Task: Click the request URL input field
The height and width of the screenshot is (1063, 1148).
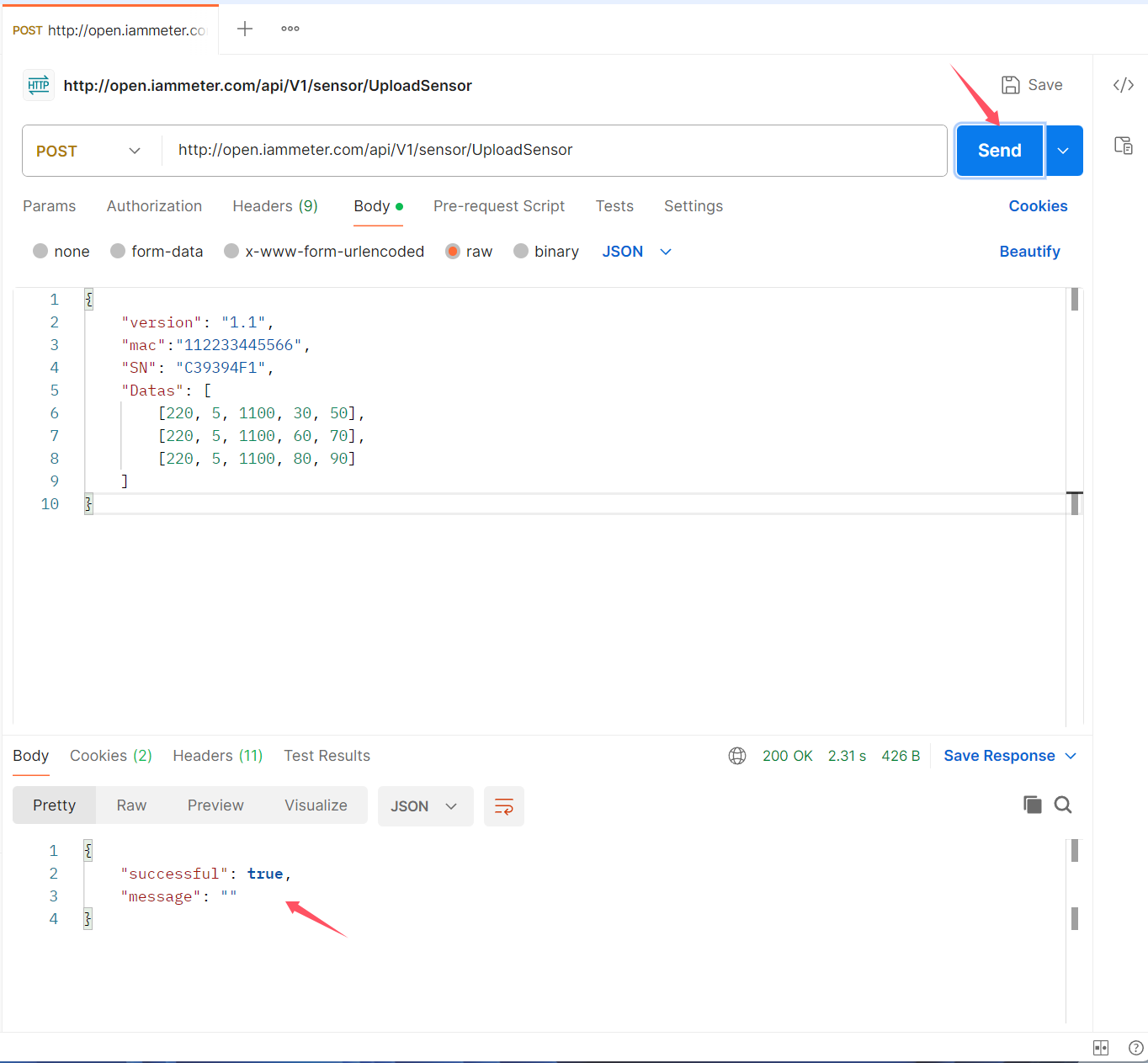Action: (x=554, y=151)
